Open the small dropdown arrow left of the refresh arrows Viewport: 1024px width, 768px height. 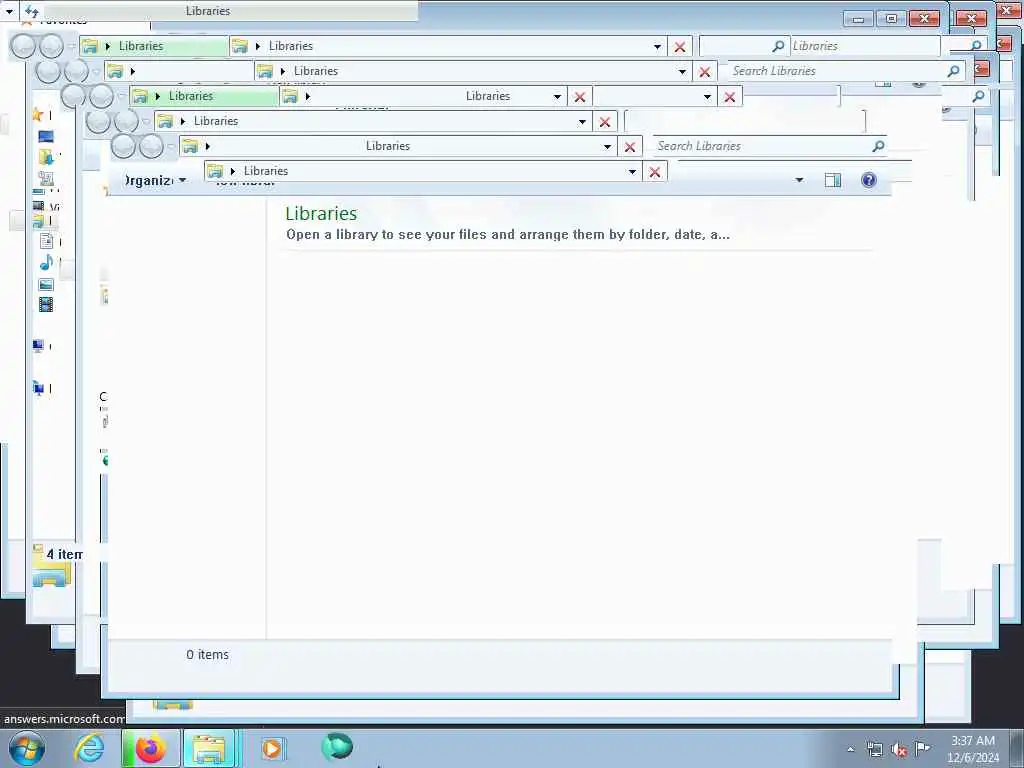click(x=9, y=11)
